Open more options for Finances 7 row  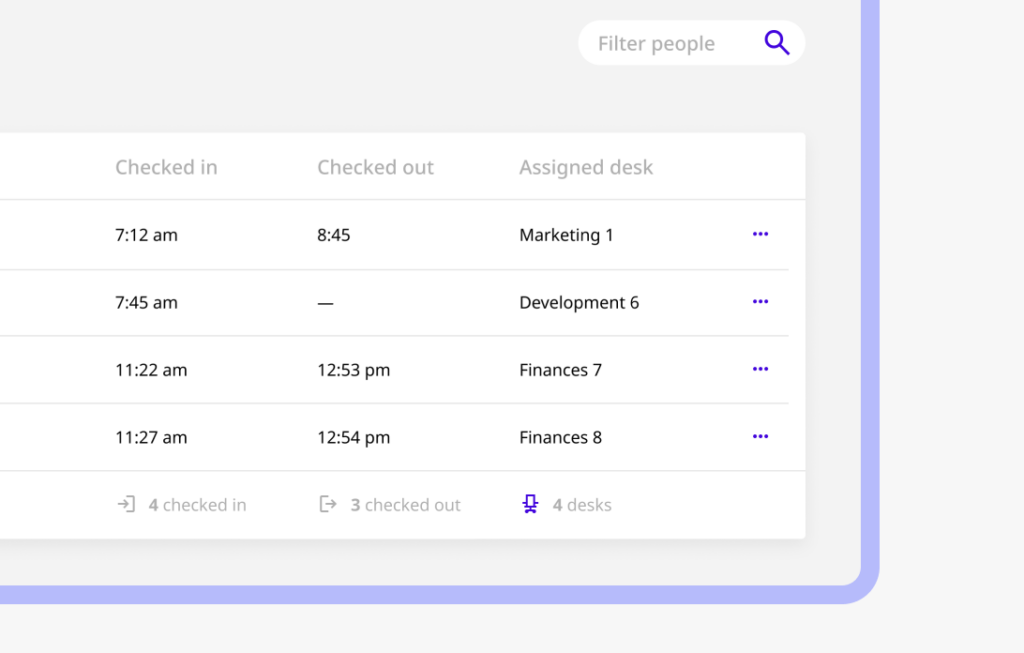click(760, 369)
